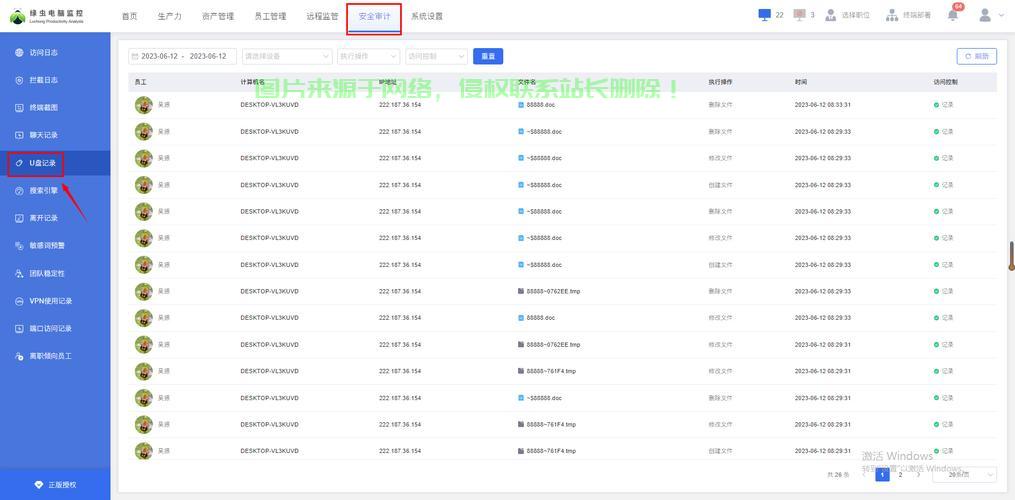Expand the 执行操作 filter dropdown
The height and width of the screenshot is (500, 1015).
click(x=367, y=57)
